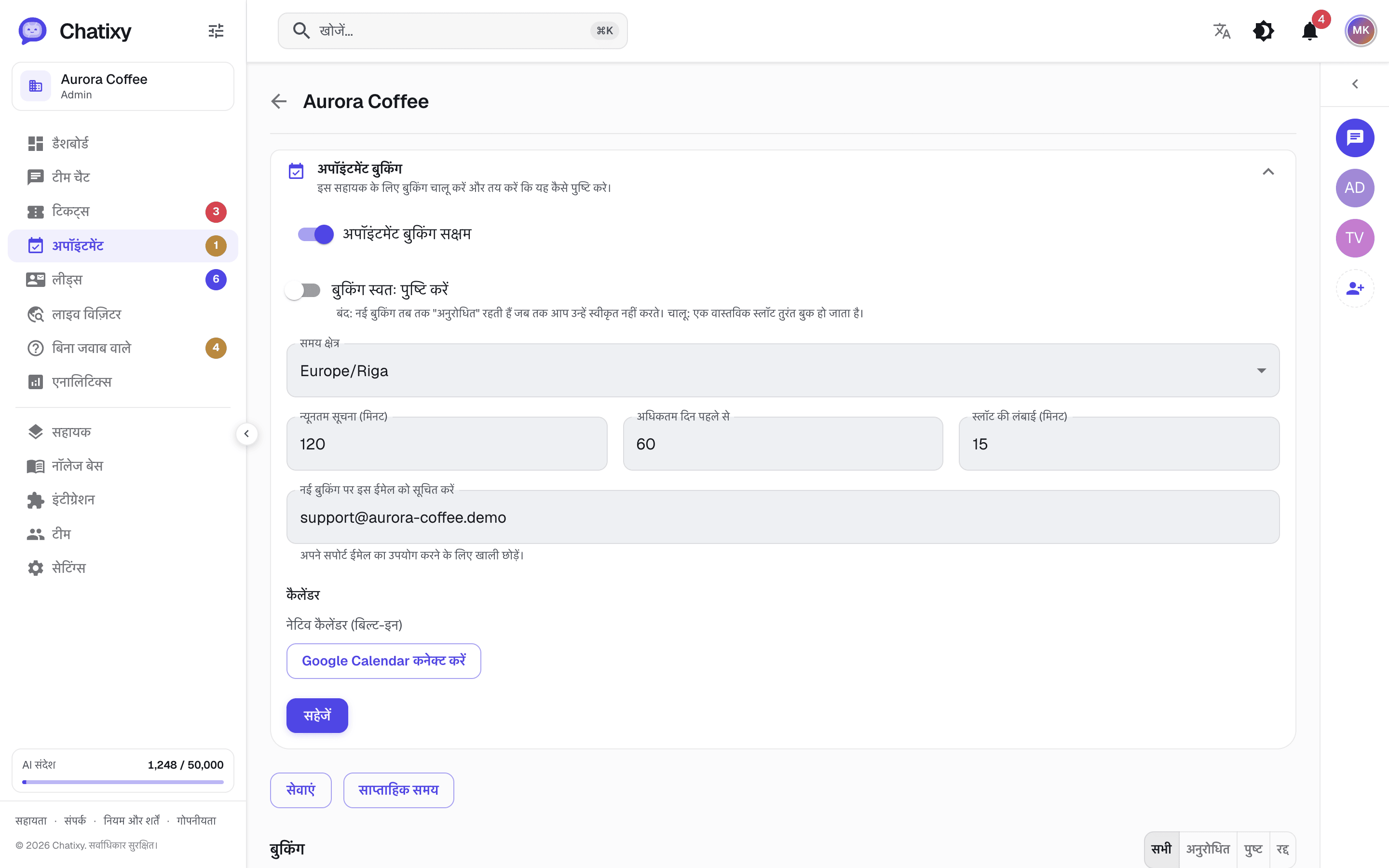
Task: Click the सहेजें save button
Action: click(317, 715)
